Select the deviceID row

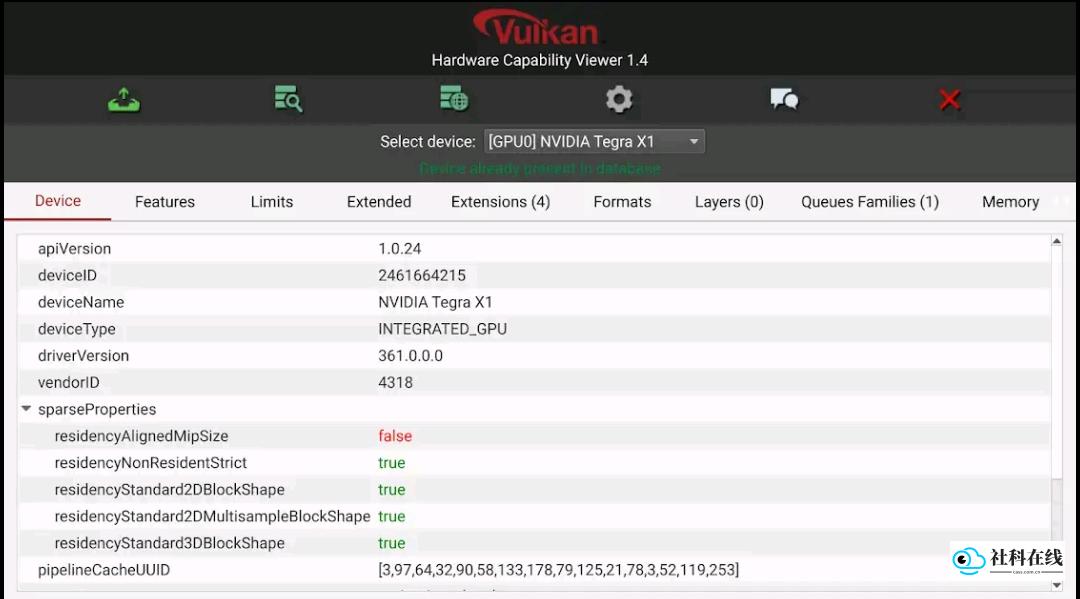point(534,275)
